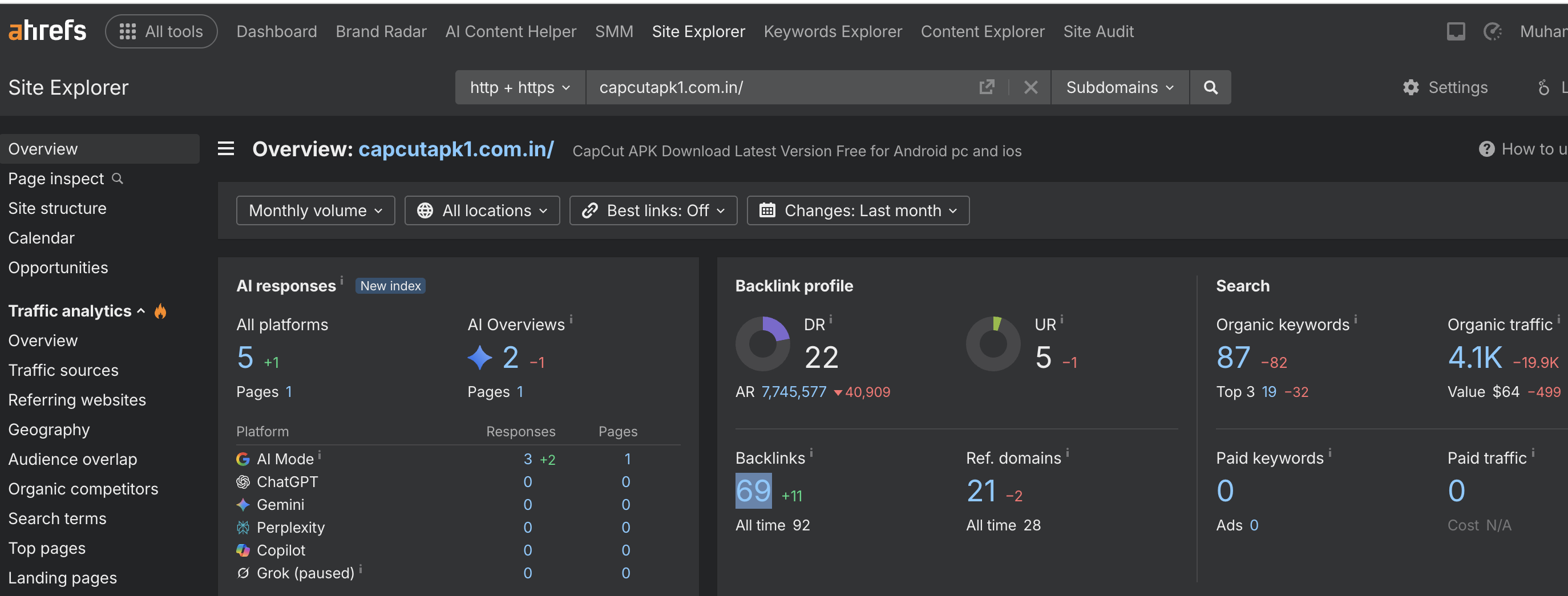
Task: Click the AI Overviews sparkle icon
Action: click(480, 357)
